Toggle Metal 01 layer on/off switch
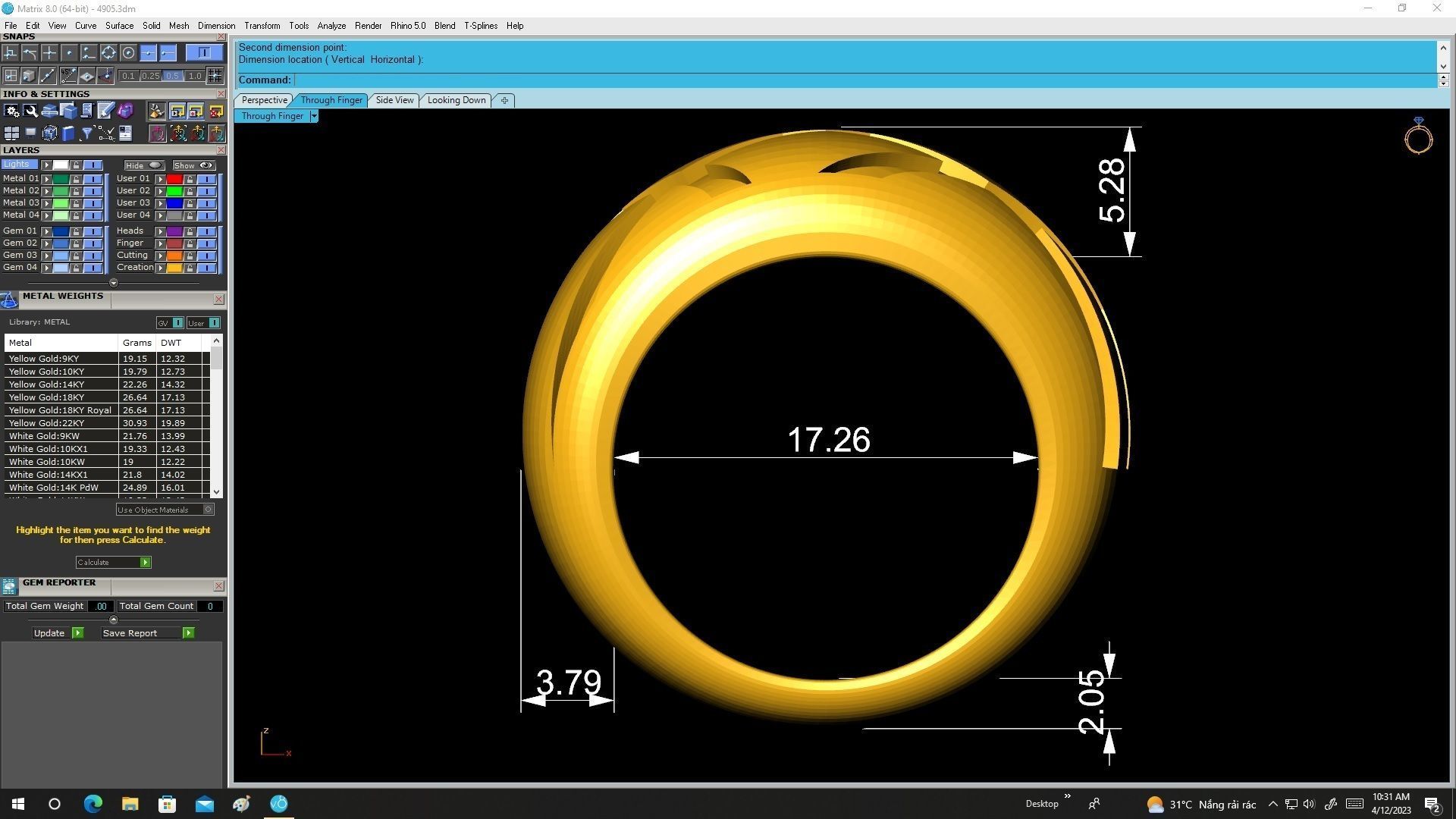Screen dimensions: 1456x819 93,179
